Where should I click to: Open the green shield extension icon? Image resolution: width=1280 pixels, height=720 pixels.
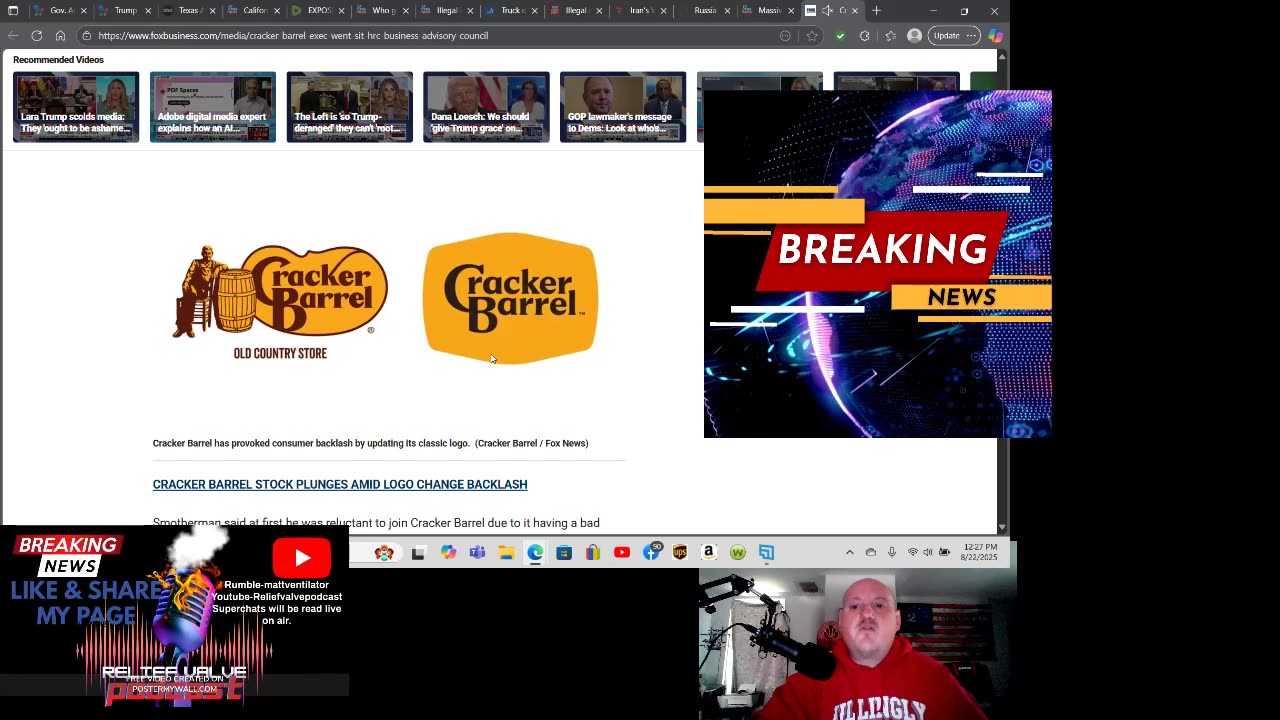point(840,35)
